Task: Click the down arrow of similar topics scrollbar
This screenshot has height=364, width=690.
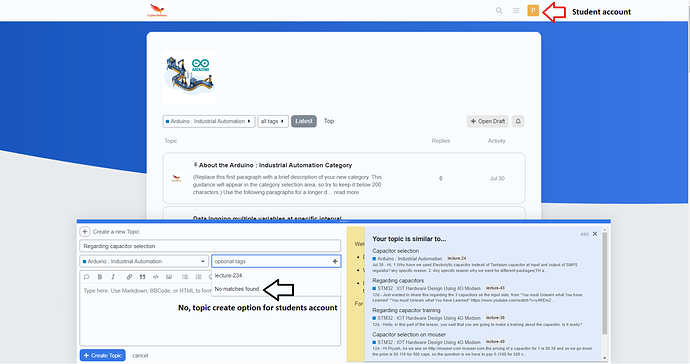Action: coord(605,358)
